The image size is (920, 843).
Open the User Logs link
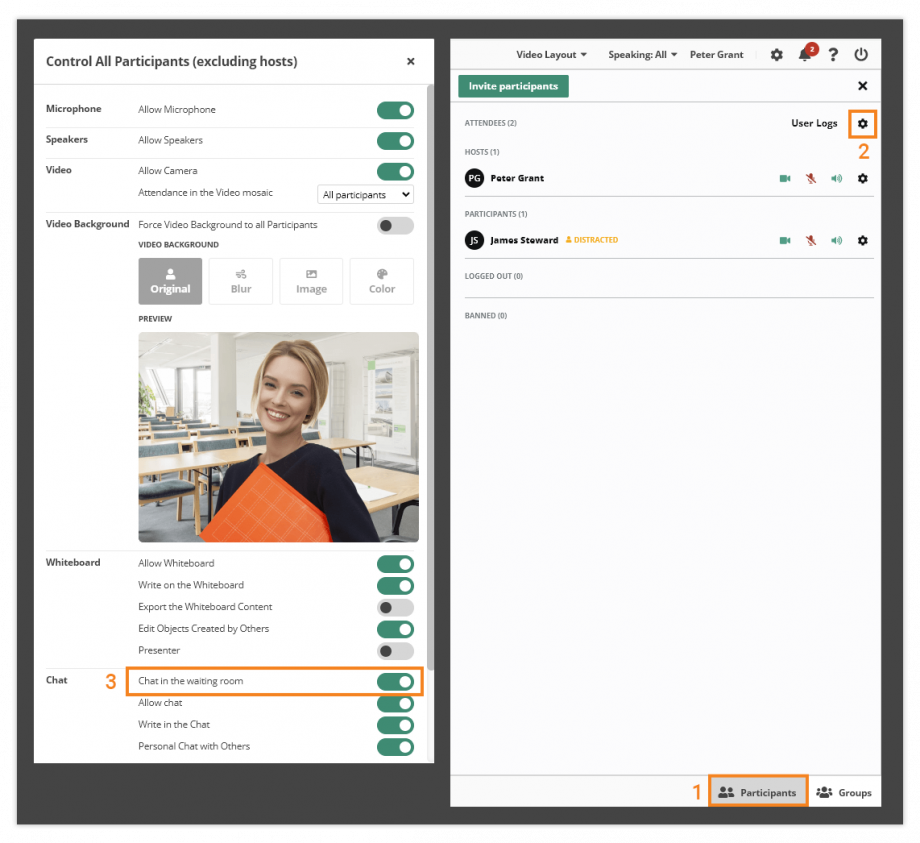[x=813, y=123]
